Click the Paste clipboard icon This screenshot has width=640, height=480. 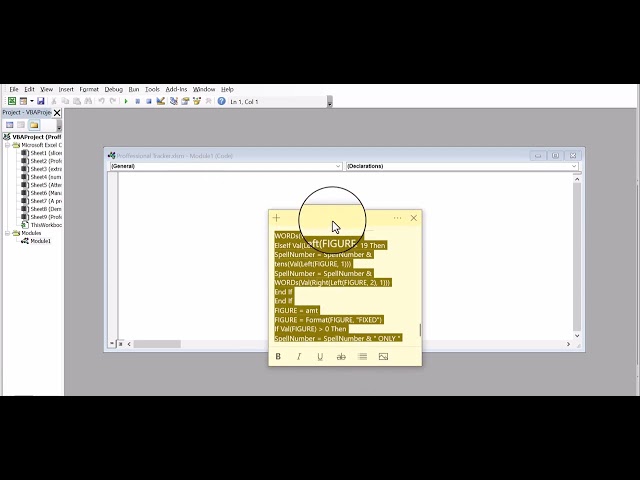pyautogui.click(x=76, y=101)
